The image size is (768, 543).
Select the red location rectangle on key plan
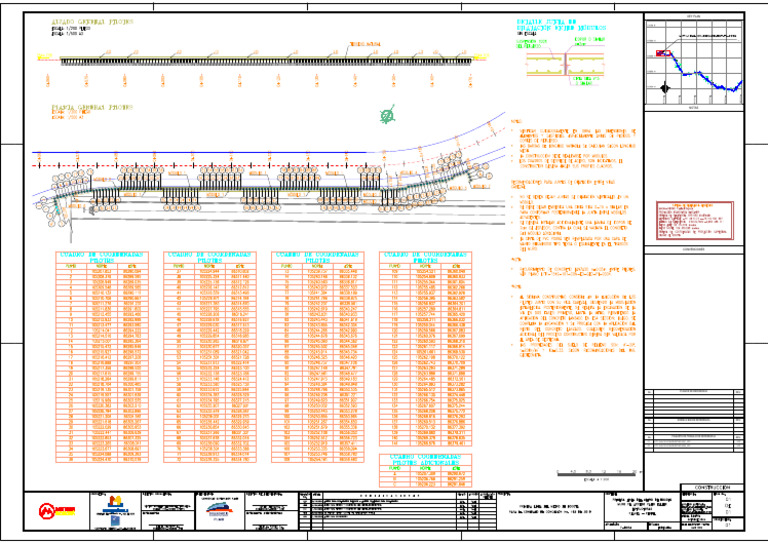tap(663, 53)
